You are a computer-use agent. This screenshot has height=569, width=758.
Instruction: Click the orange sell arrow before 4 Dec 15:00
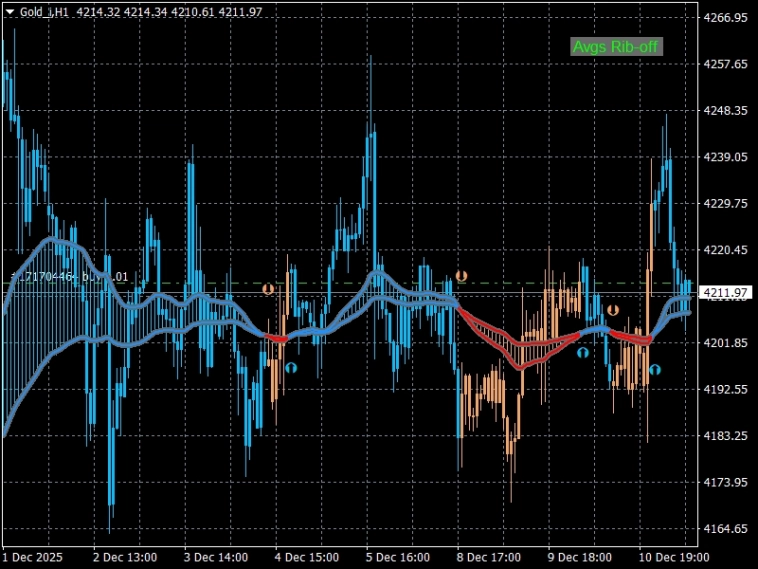268,289
